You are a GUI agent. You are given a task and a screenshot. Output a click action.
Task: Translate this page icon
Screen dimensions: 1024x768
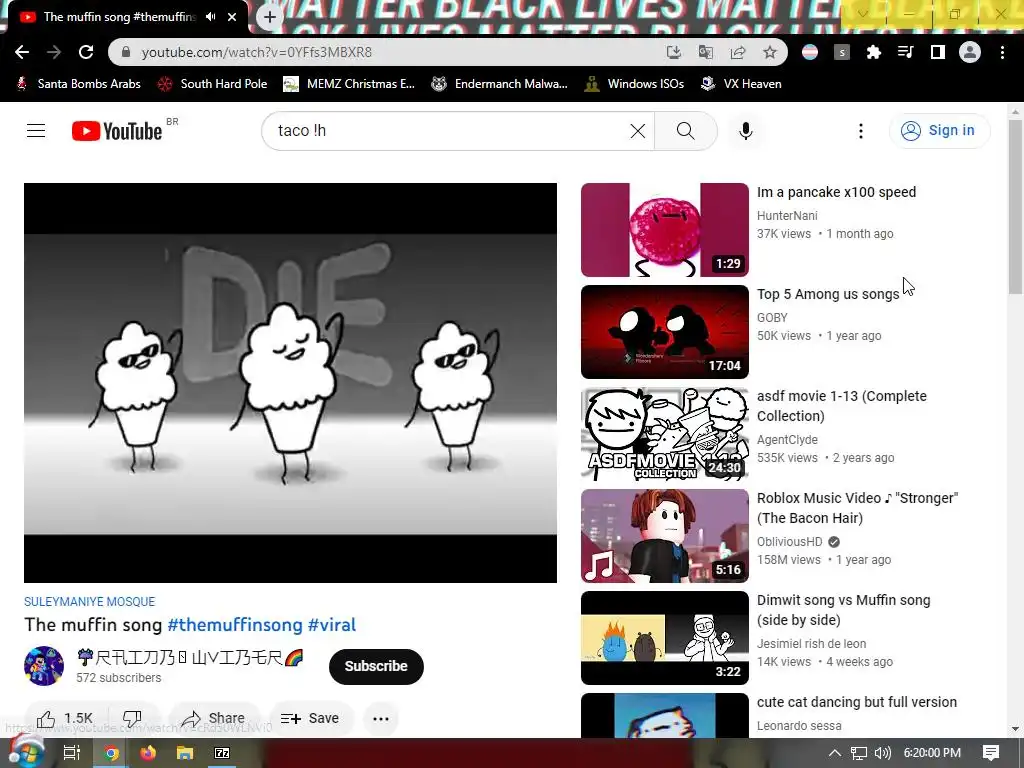705,52
